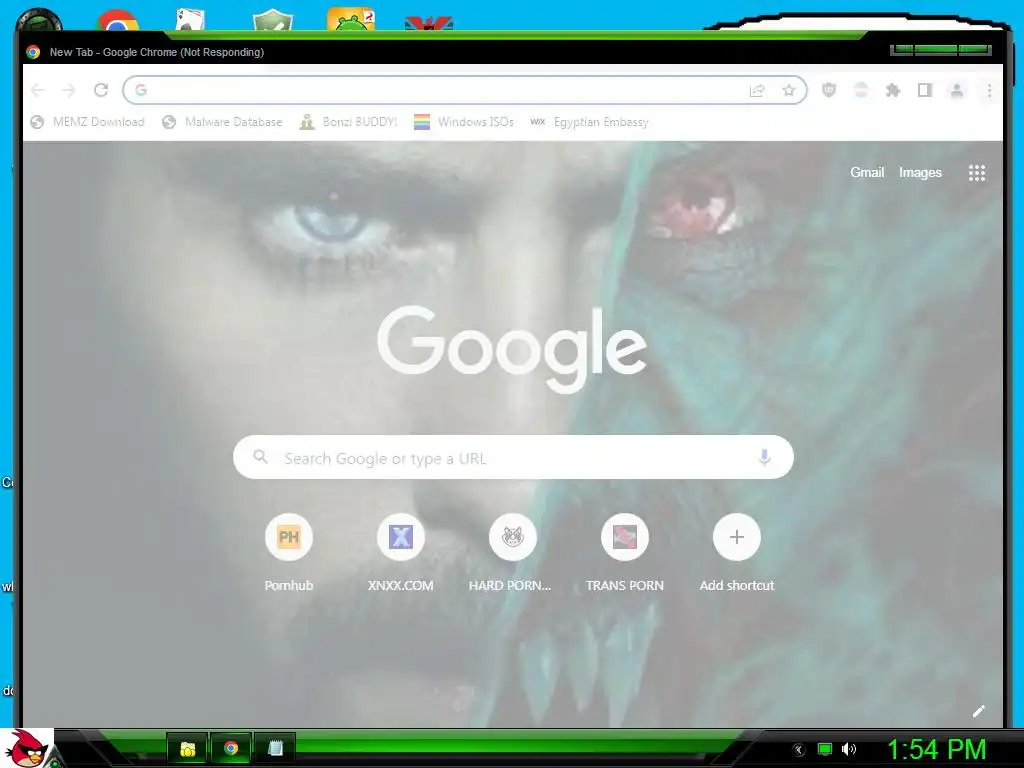This screenshot has width=1024, height=768.
Task: Open the Google apps grid
Action: tap(977, 173)
